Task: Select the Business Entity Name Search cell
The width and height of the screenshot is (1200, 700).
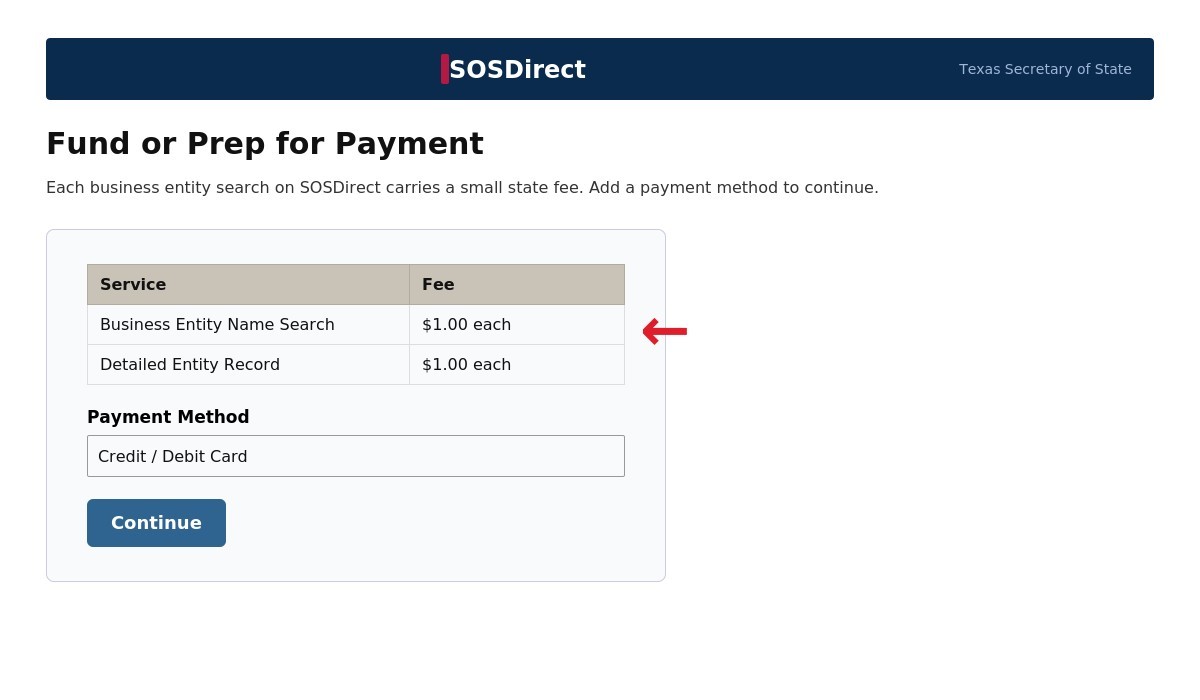Action: pos(249,325)
